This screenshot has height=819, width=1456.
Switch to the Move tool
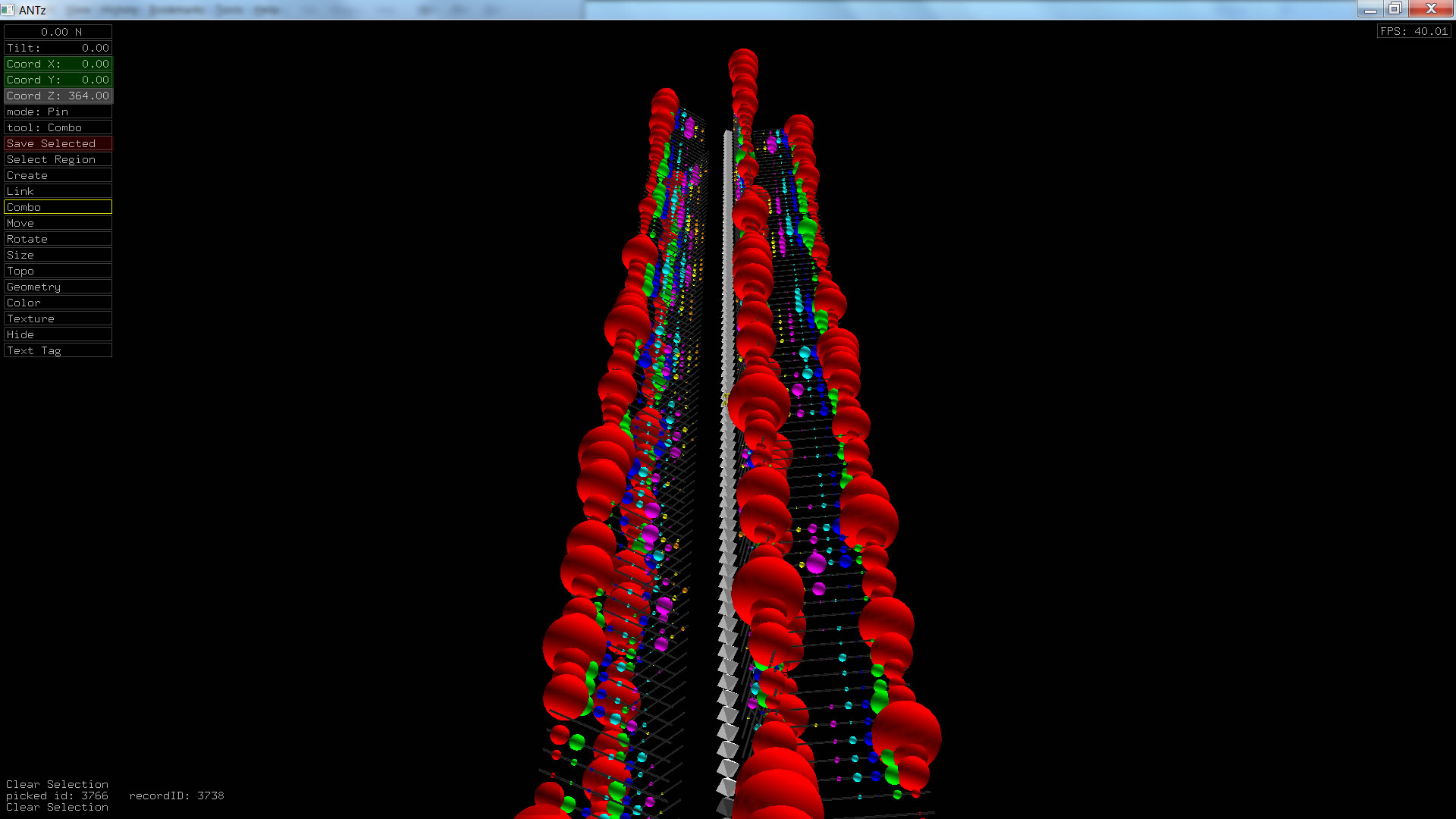(58, 223)
